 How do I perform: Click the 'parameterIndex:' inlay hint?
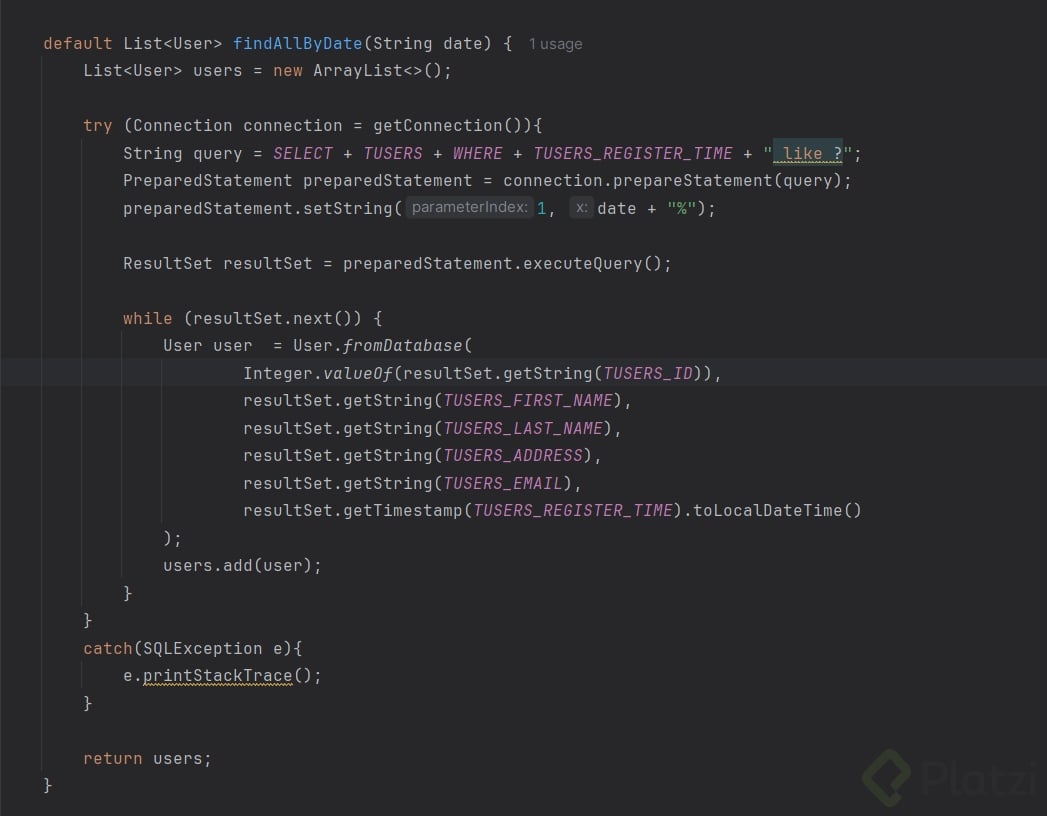(x=469, y=208)
